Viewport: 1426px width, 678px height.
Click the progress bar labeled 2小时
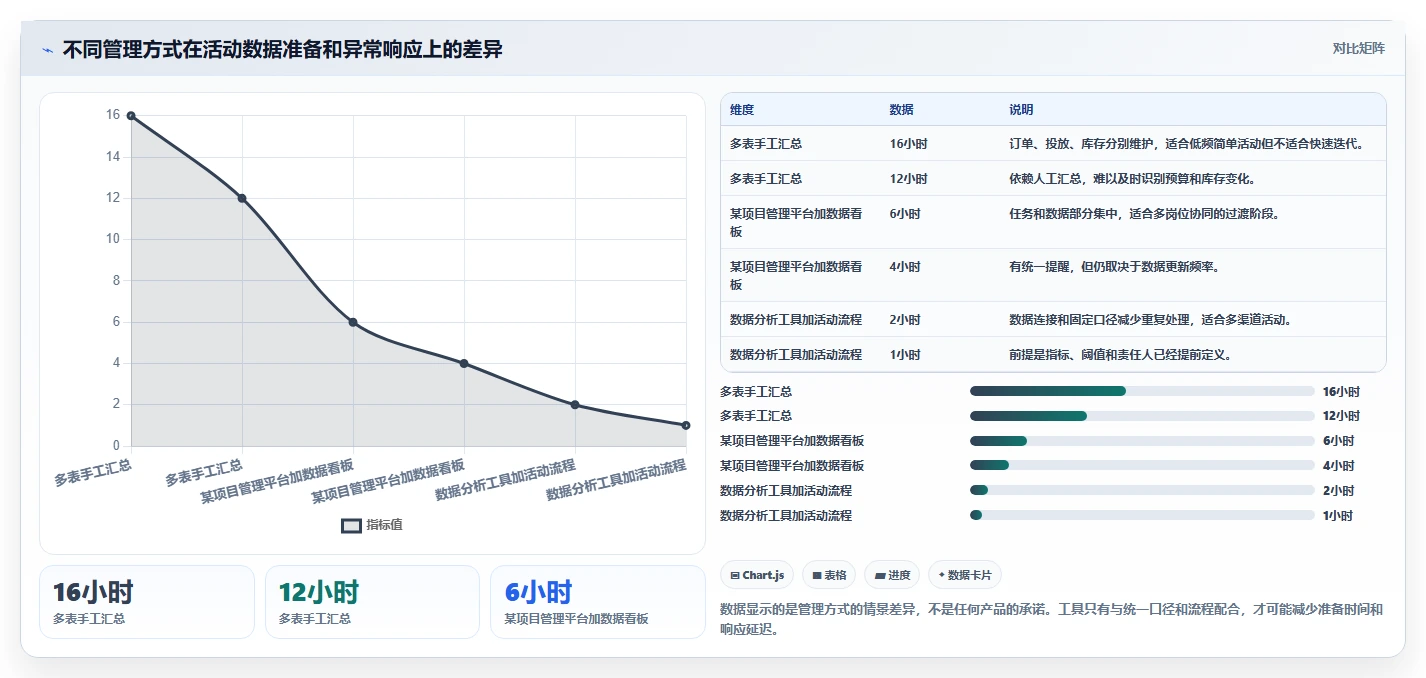(x=1142, y=490)
